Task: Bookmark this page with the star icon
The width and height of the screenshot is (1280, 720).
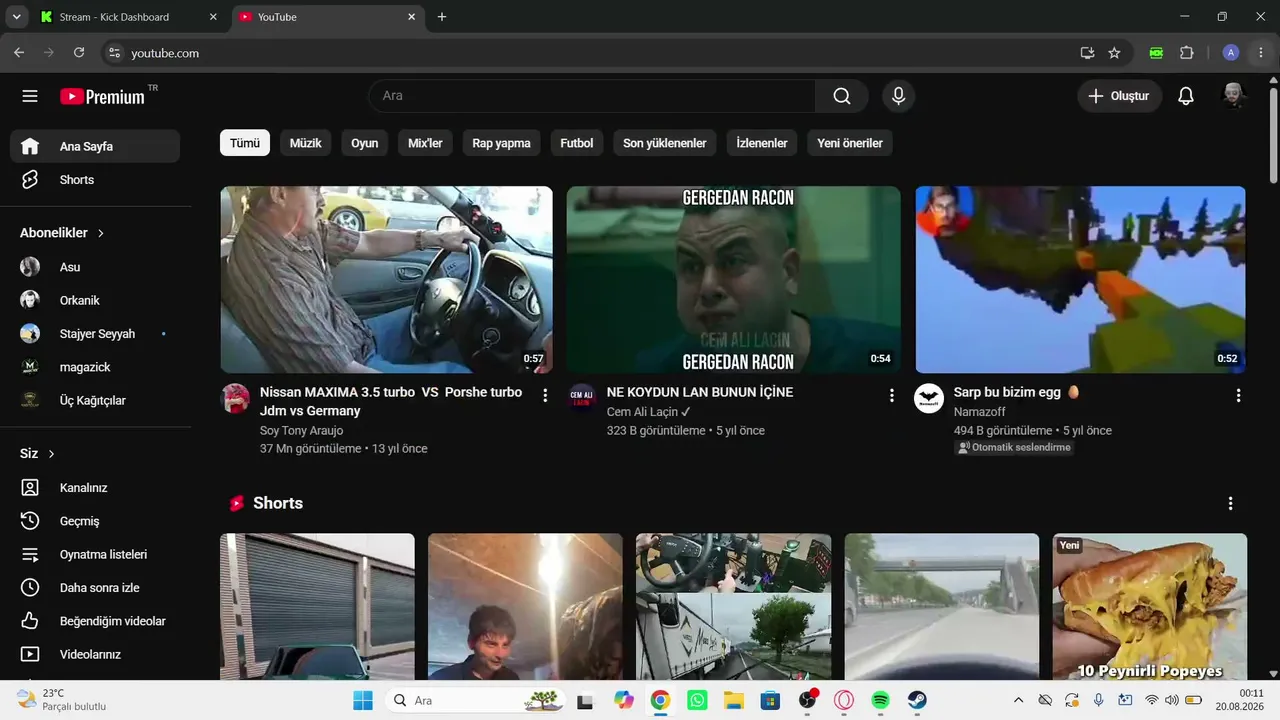Action: click(1114, 53)
